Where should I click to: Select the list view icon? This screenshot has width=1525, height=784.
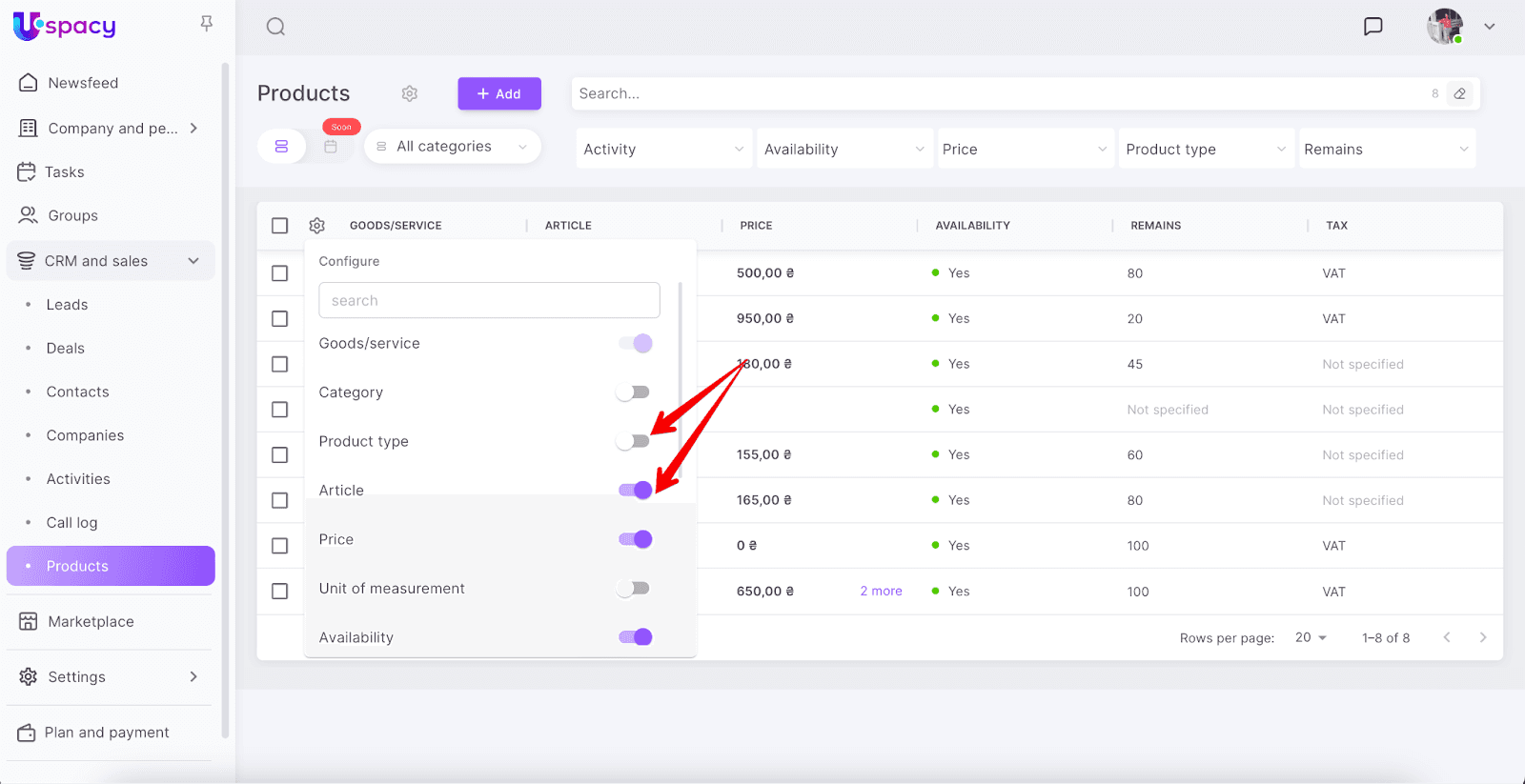[x=281, y=147]
